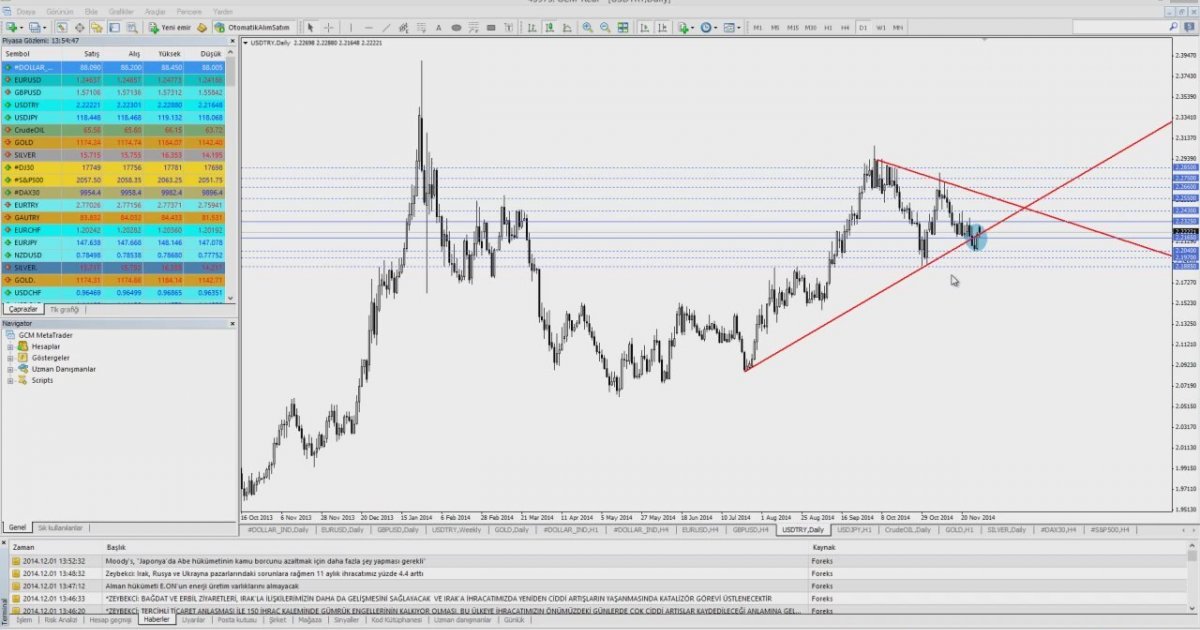
Task: Select the trendline drawing tool
Action: pos(386,28)
